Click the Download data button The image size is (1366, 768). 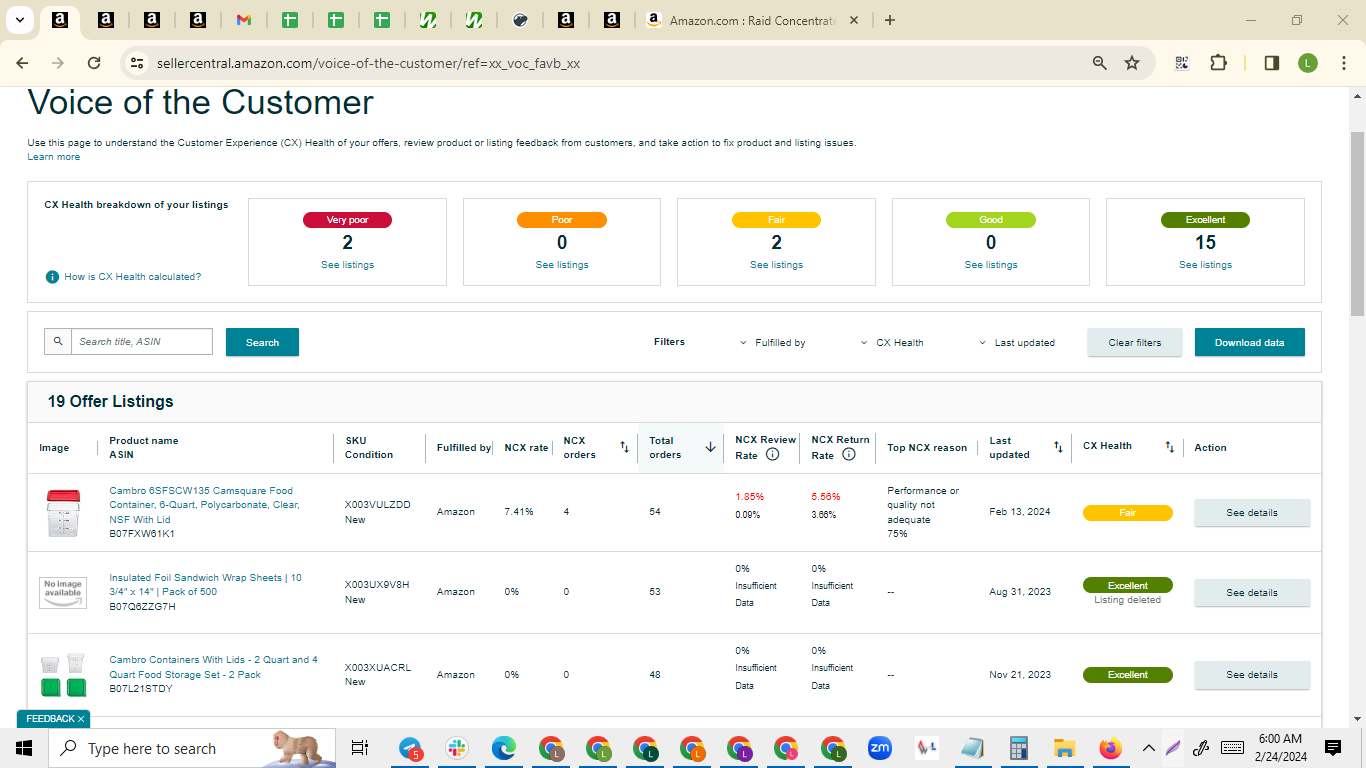point(1250,342)
